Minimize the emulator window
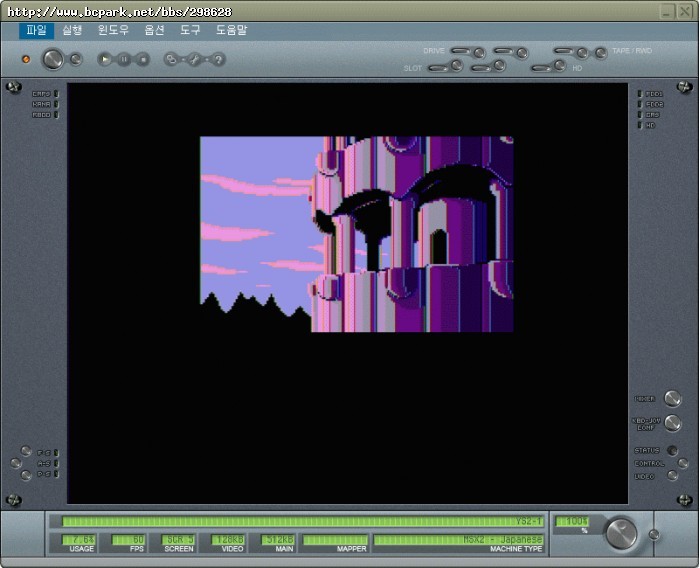This screenshot has width=700, height=568. tap(667, 12)
